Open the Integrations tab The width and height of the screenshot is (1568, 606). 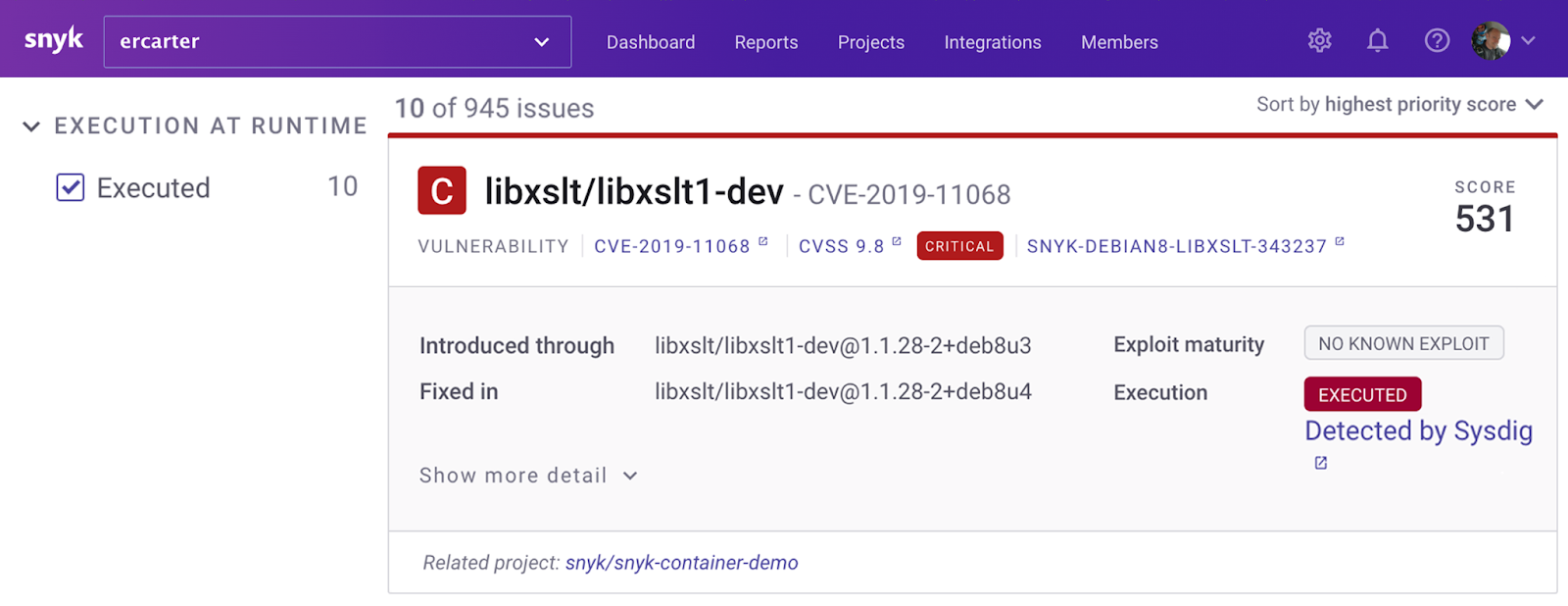click(x=993, y=42)
